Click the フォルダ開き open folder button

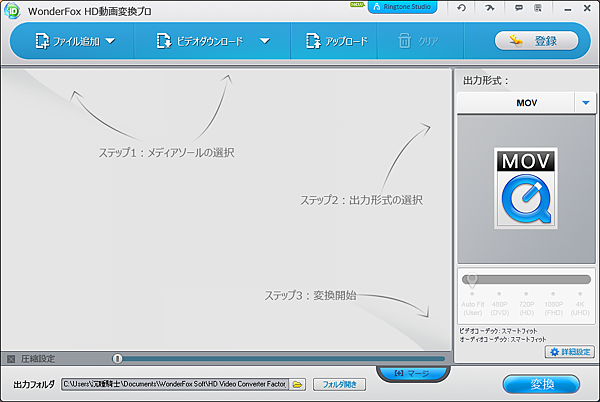click(x=339, y=384)
